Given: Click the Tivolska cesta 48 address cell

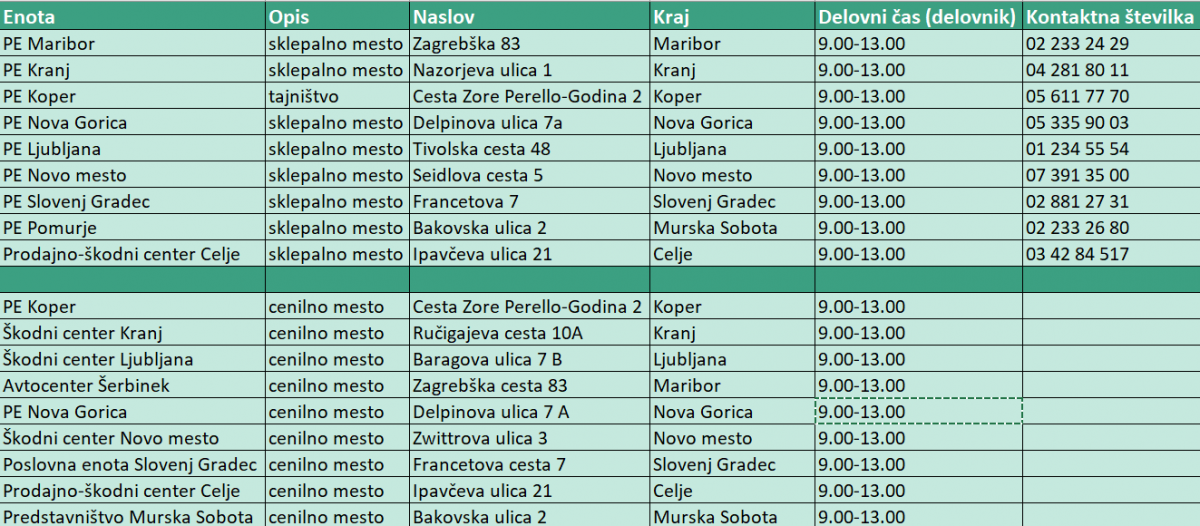Looking at the screenshot, I should (530, 149).
